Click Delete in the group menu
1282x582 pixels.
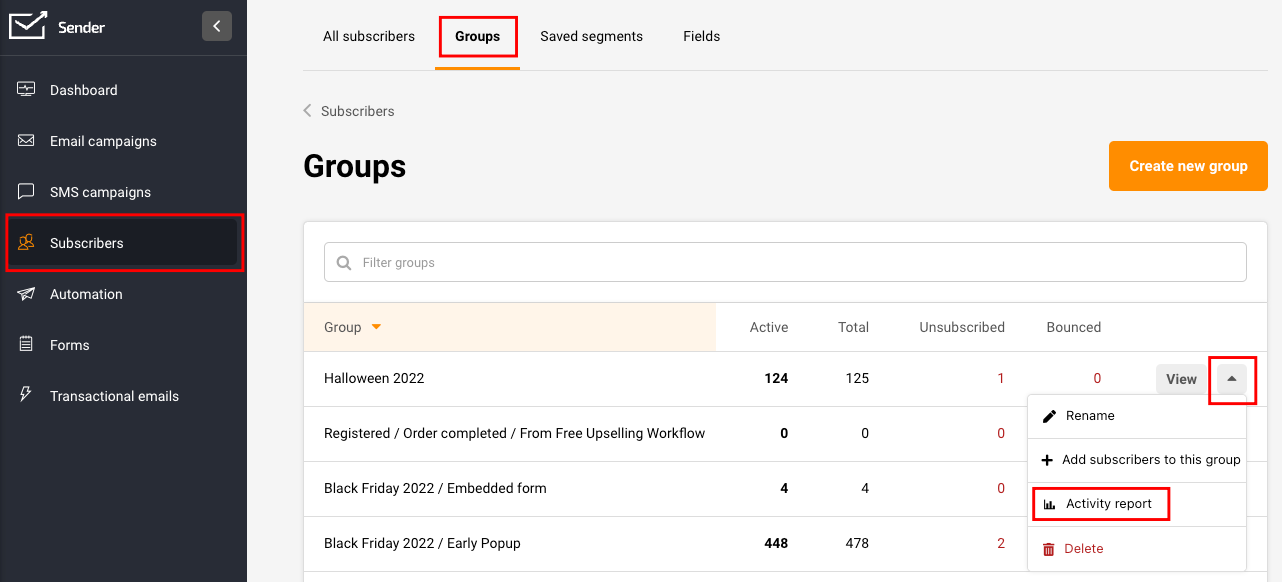(1084, 549)
